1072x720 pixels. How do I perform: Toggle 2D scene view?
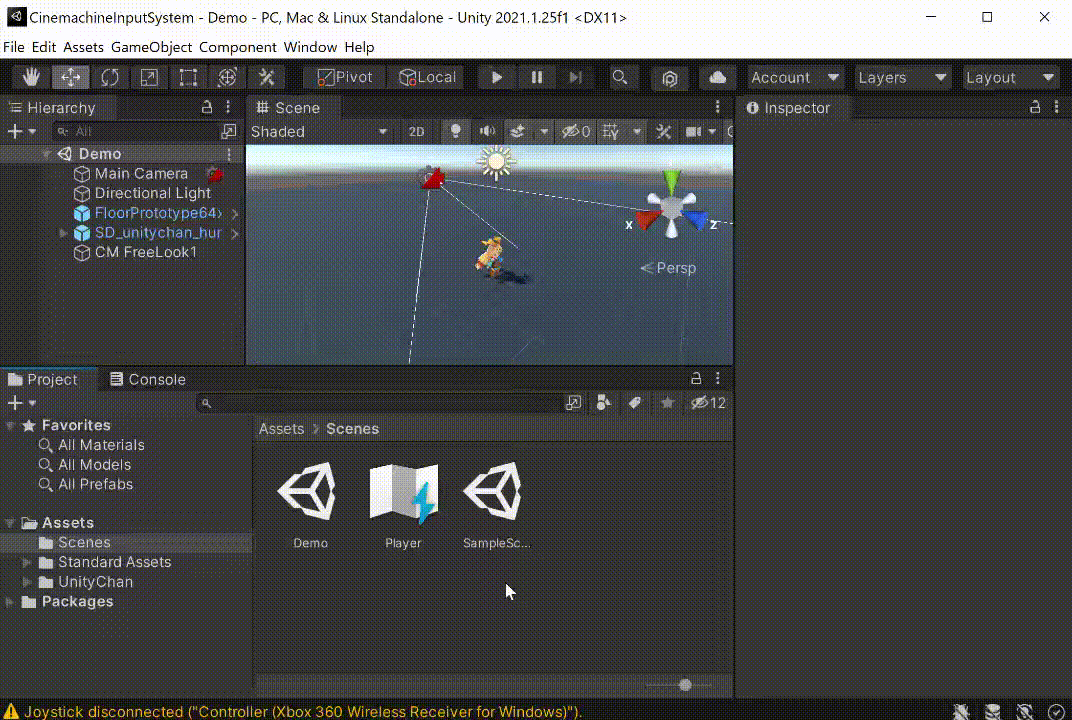coord(416,132)
